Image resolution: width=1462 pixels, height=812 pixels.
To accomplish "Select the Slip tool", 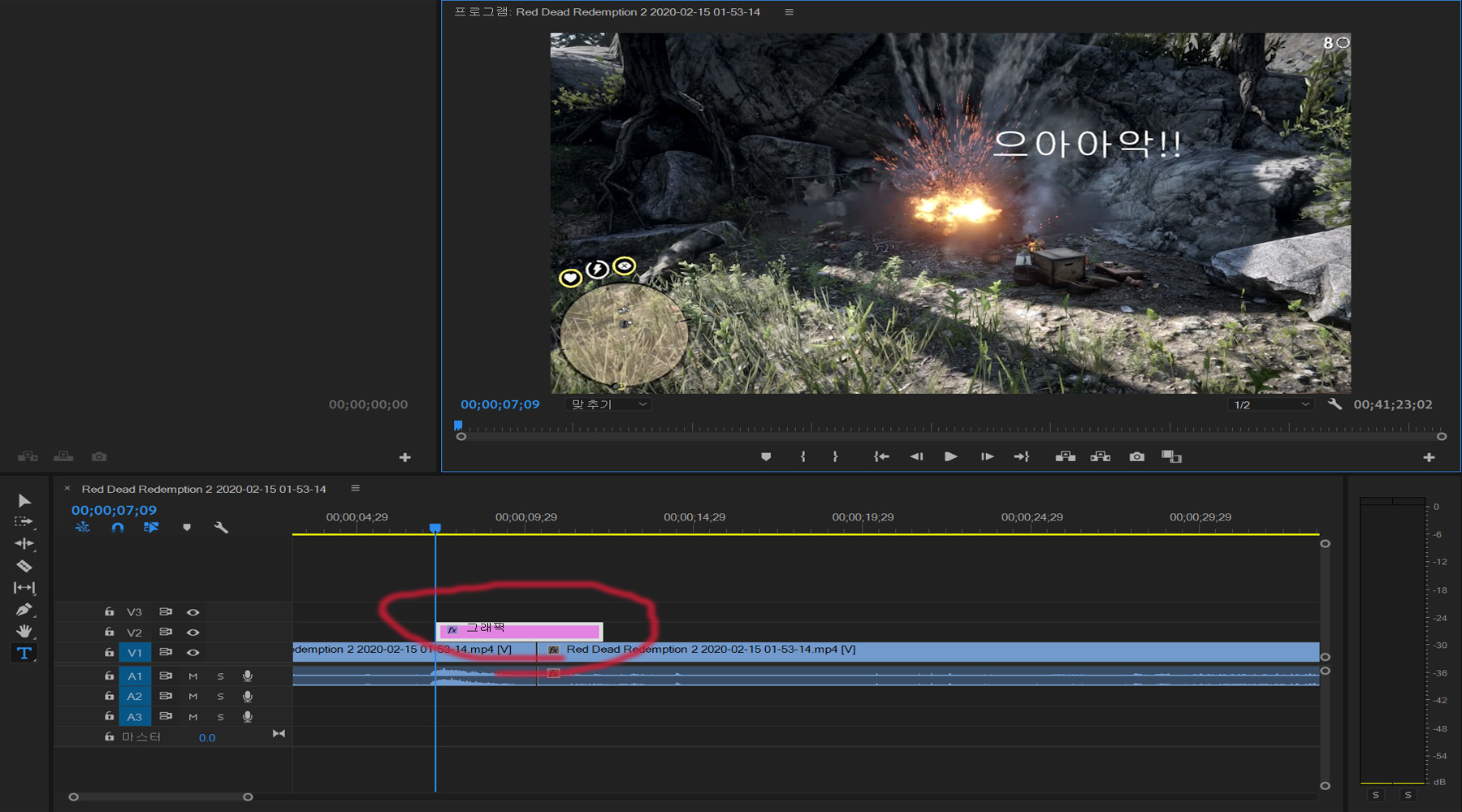I will [24, 587].
